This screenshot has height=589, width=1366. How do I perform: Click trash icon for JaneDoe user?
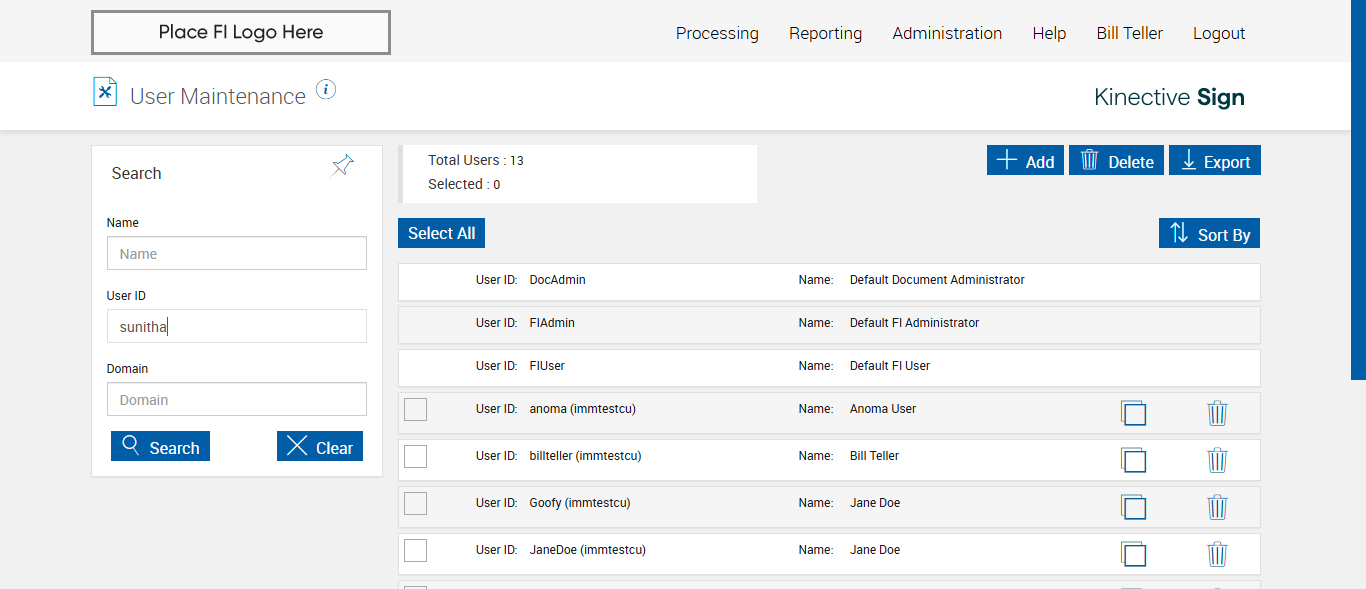[1217, 554]
